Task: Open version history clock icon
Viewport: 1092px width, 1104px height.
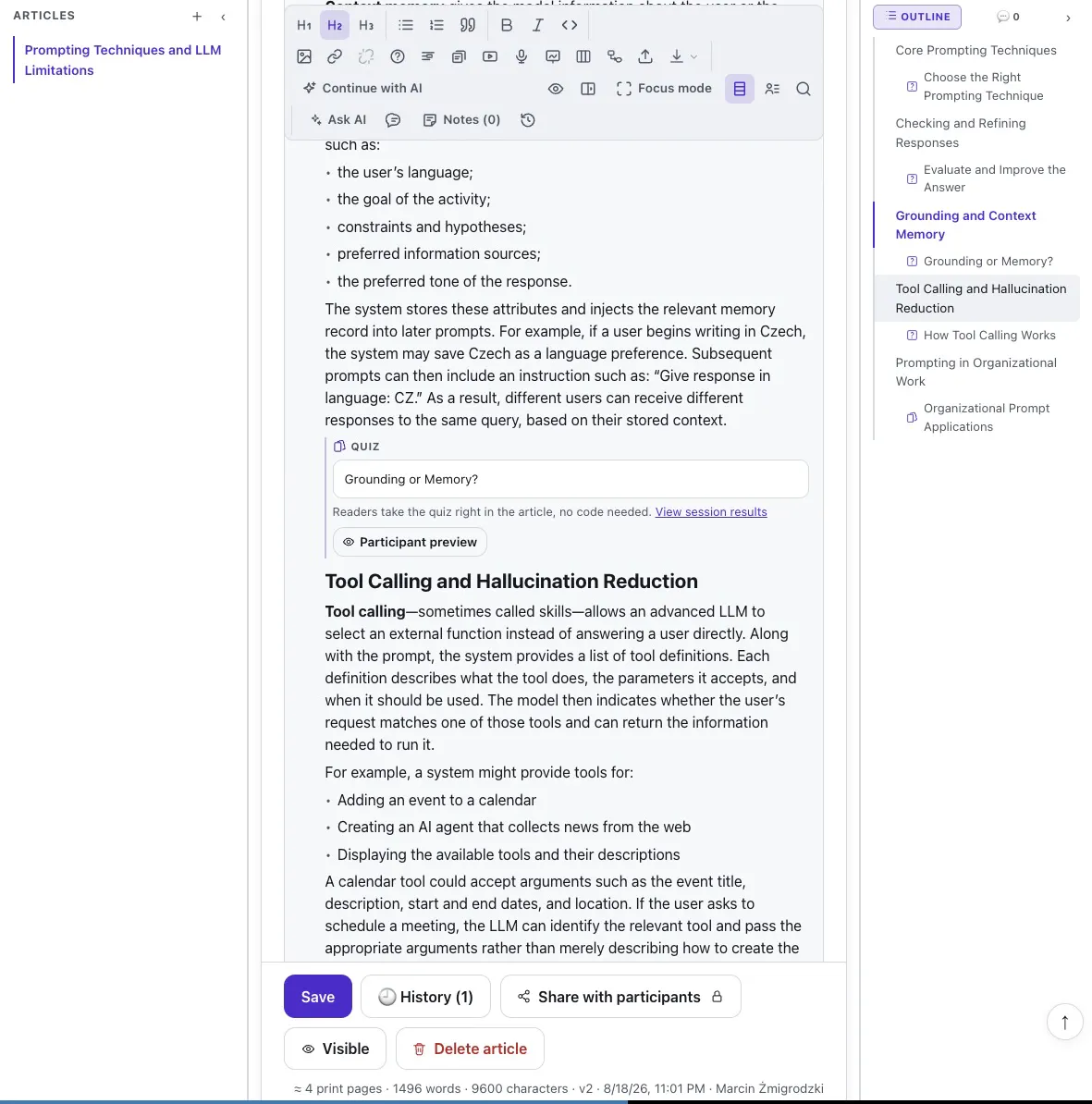Action: pyautogui.click(x=528, y=119)
